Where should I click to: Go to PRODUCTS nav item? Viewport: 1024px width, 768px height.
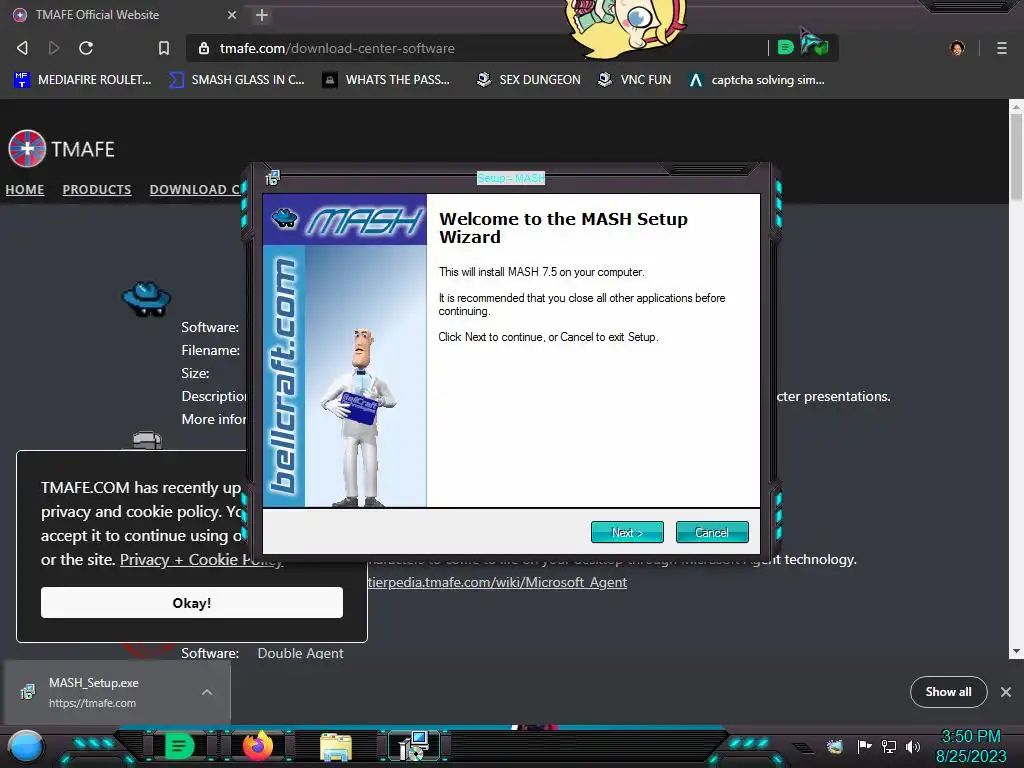[97, 189]
